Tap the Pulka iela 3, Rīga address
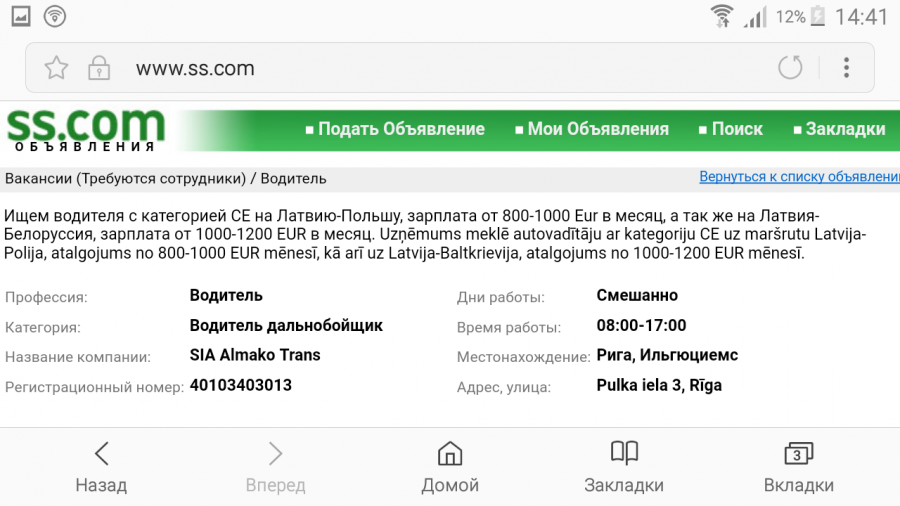Viewport: 900px width, 506px height. pyautogui.click(x=659, y=385)
